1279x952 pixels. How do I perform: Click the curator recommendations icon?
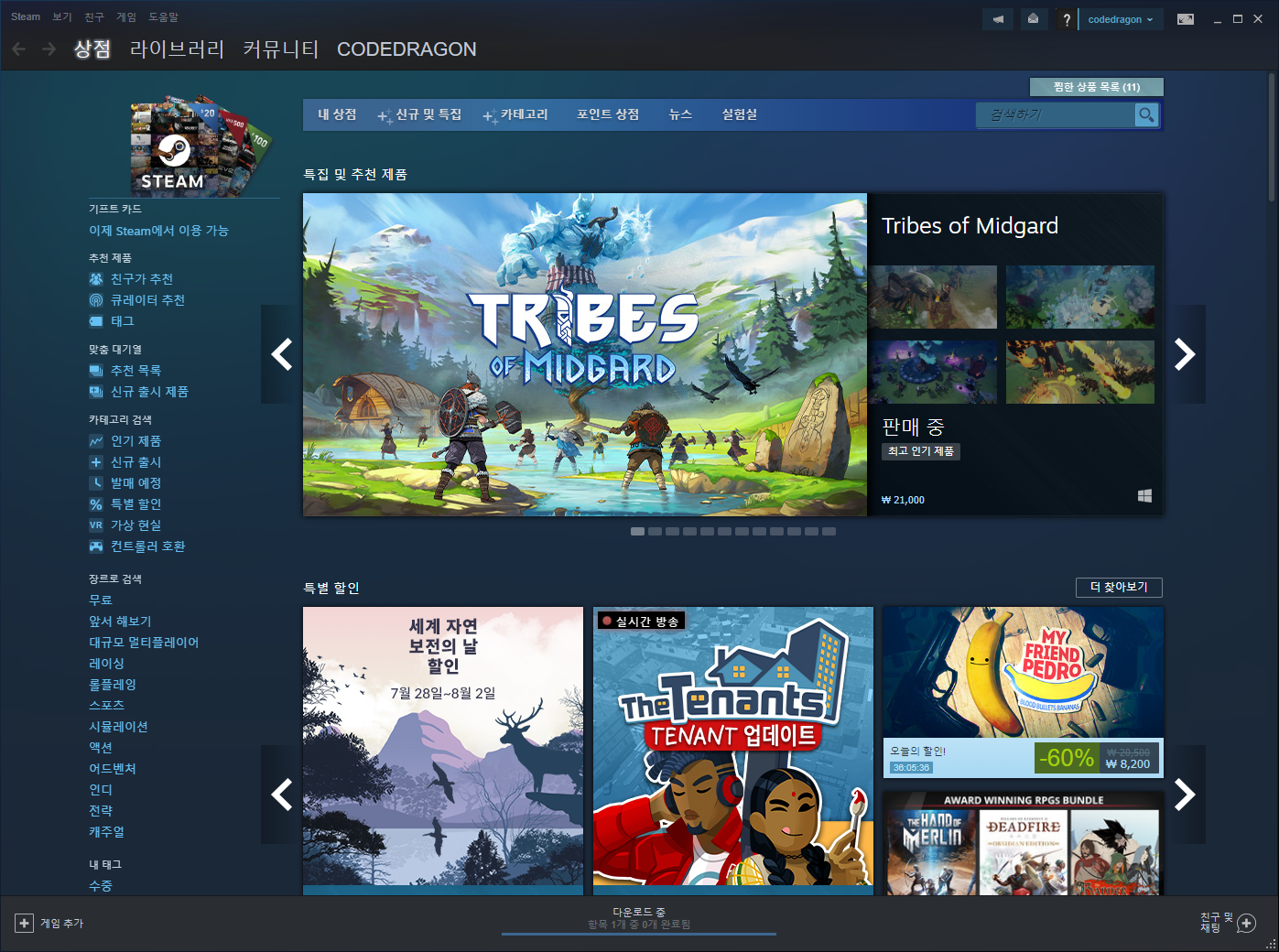(x=96, y=300)
